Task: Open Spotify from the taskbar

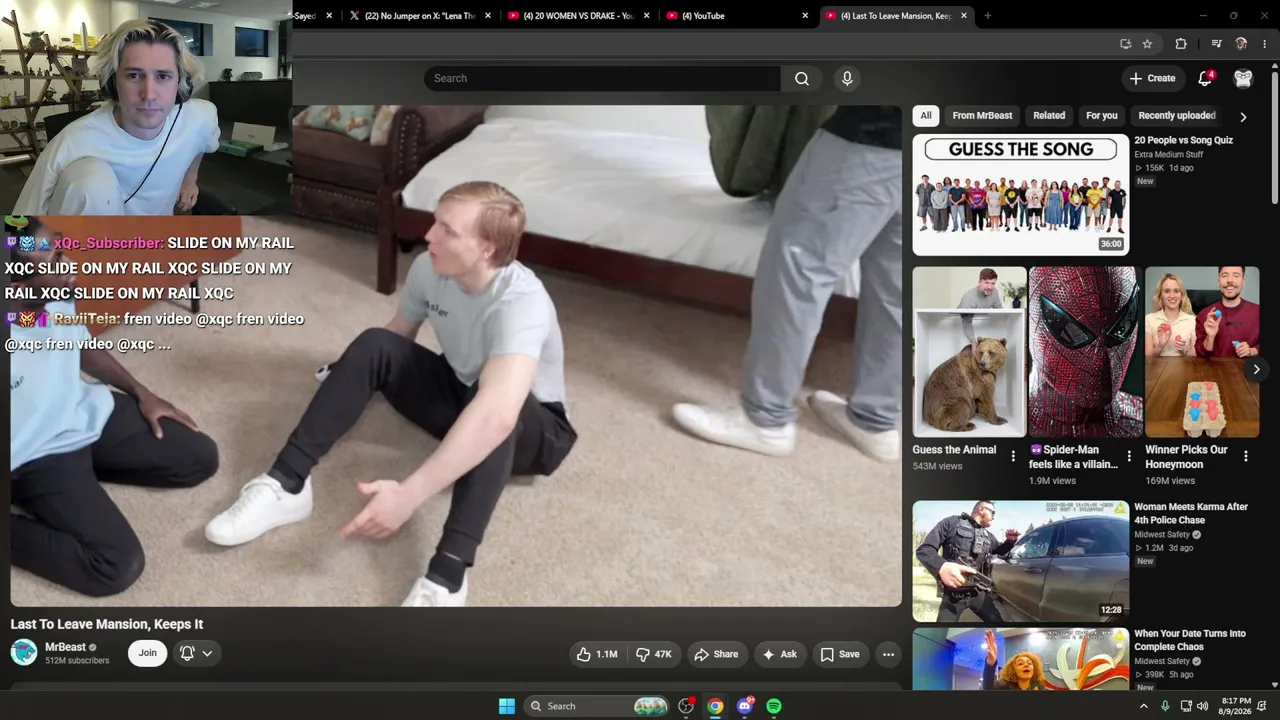Action: coord(774,706)
